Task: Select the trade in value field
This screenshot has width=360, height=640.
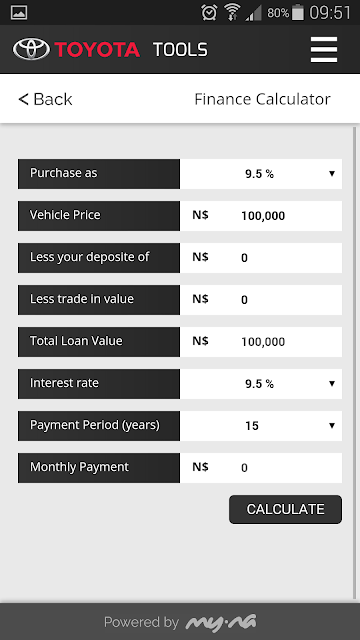Action: coord(261,300)
